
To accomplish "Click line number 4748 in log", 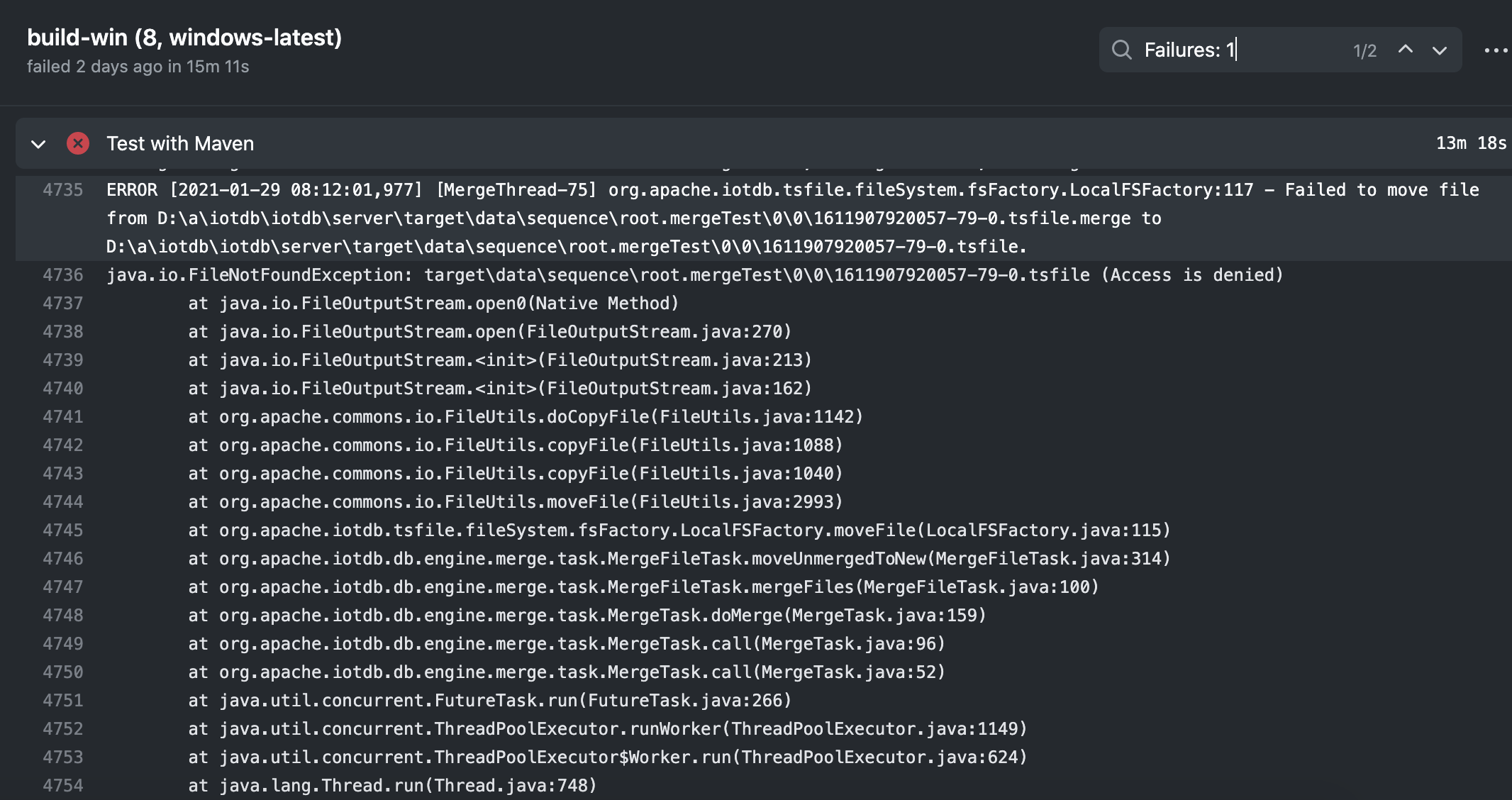I will (63, 616).
